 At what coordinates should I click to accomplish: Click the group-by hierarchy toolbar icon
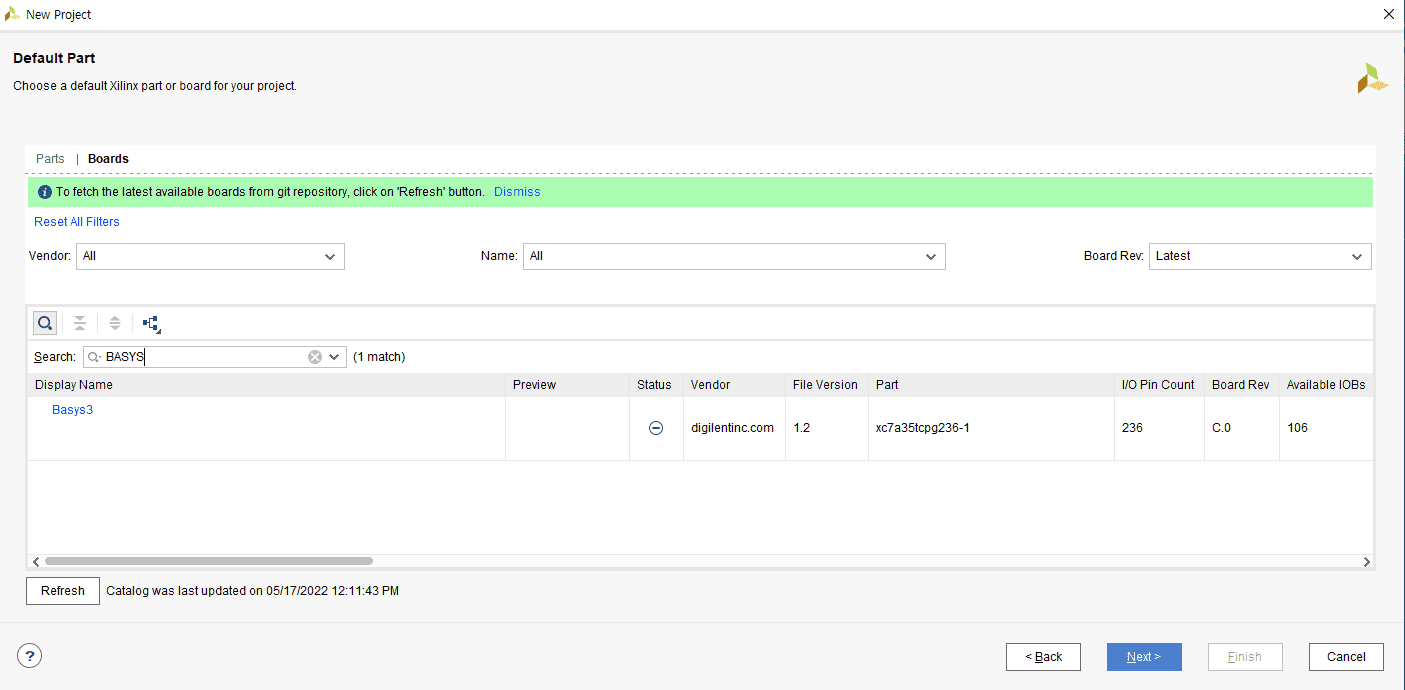(151, 323)
